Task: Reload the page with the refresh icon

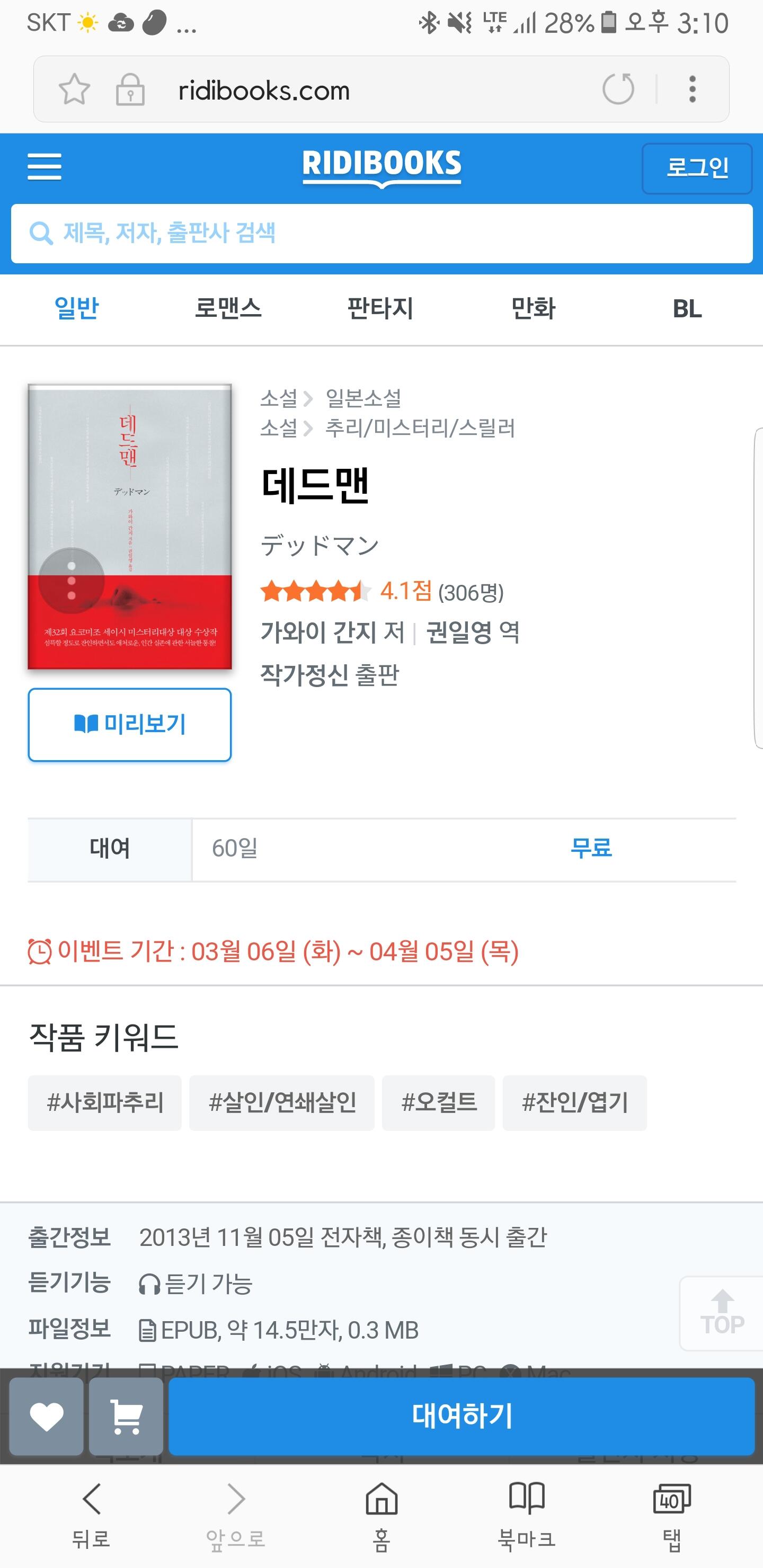Action: tap(618, 89)
